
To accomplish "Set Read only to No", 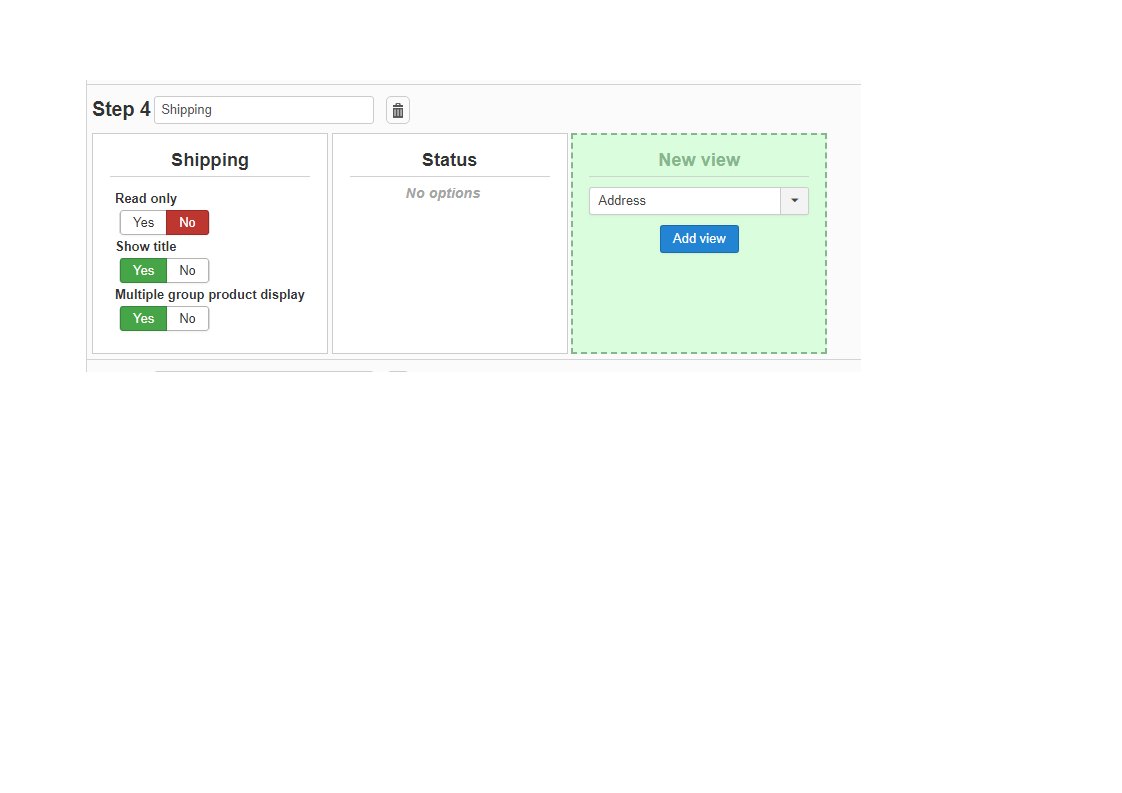I will pos(187,223).
